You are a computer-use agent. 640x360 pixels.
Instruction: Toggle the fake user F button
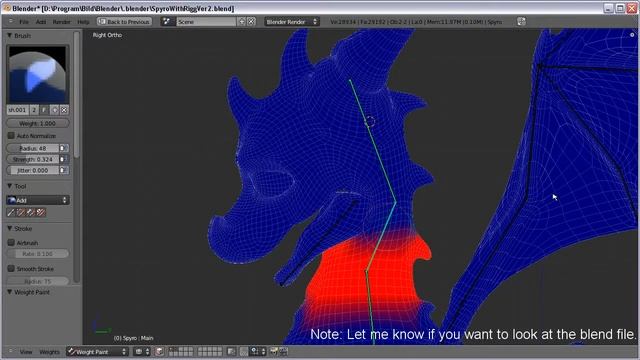click(x=44, y=110)
